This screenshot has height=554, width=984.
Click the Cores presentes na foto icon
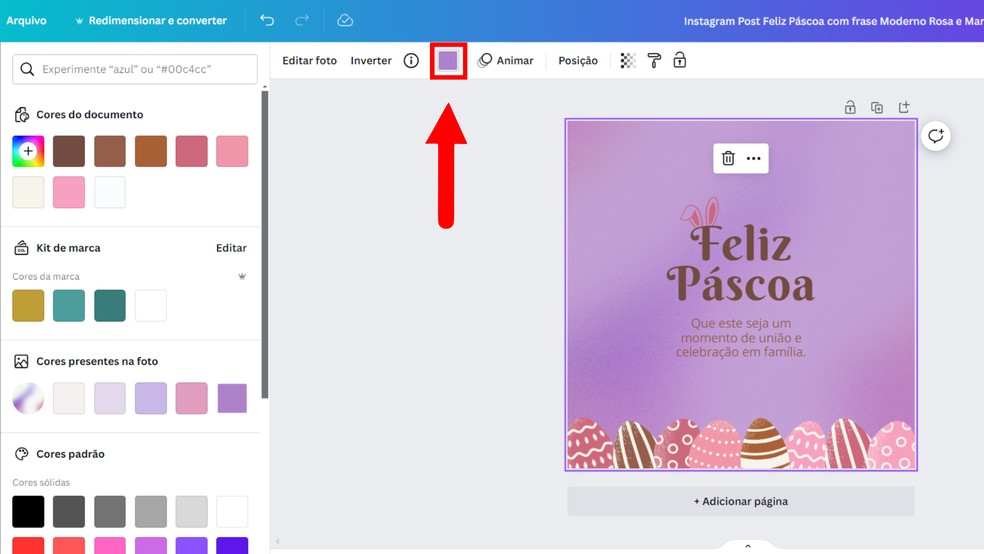click(21, 361)
